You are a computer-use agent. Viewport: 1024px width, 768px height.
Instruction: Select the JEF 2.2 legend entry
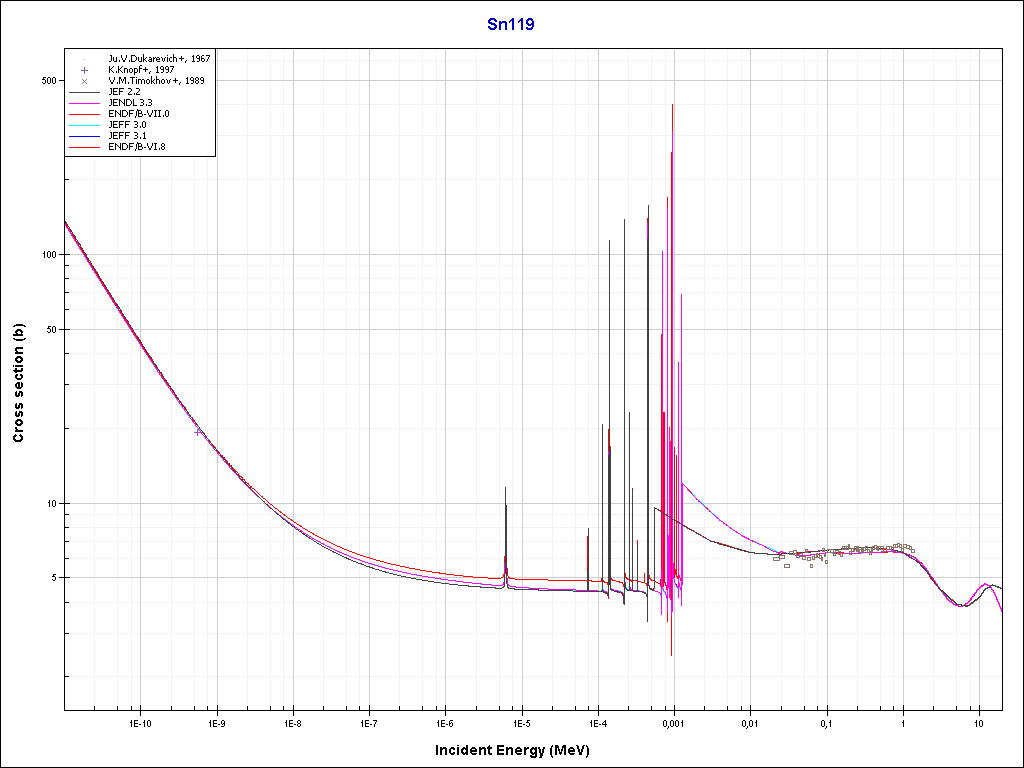tap(124, 92)
